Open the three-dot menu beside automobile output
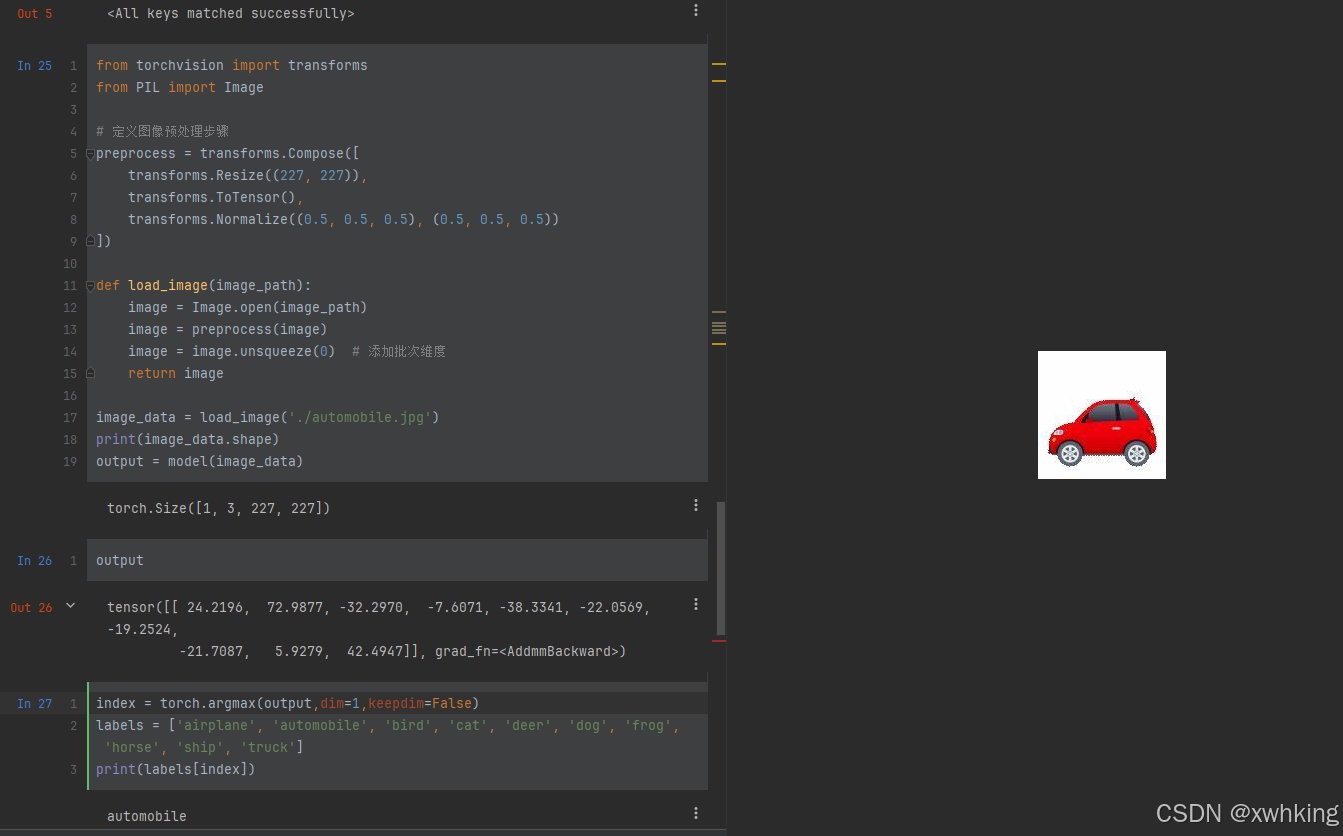1343x836 pixels. [x=696, y=813]
